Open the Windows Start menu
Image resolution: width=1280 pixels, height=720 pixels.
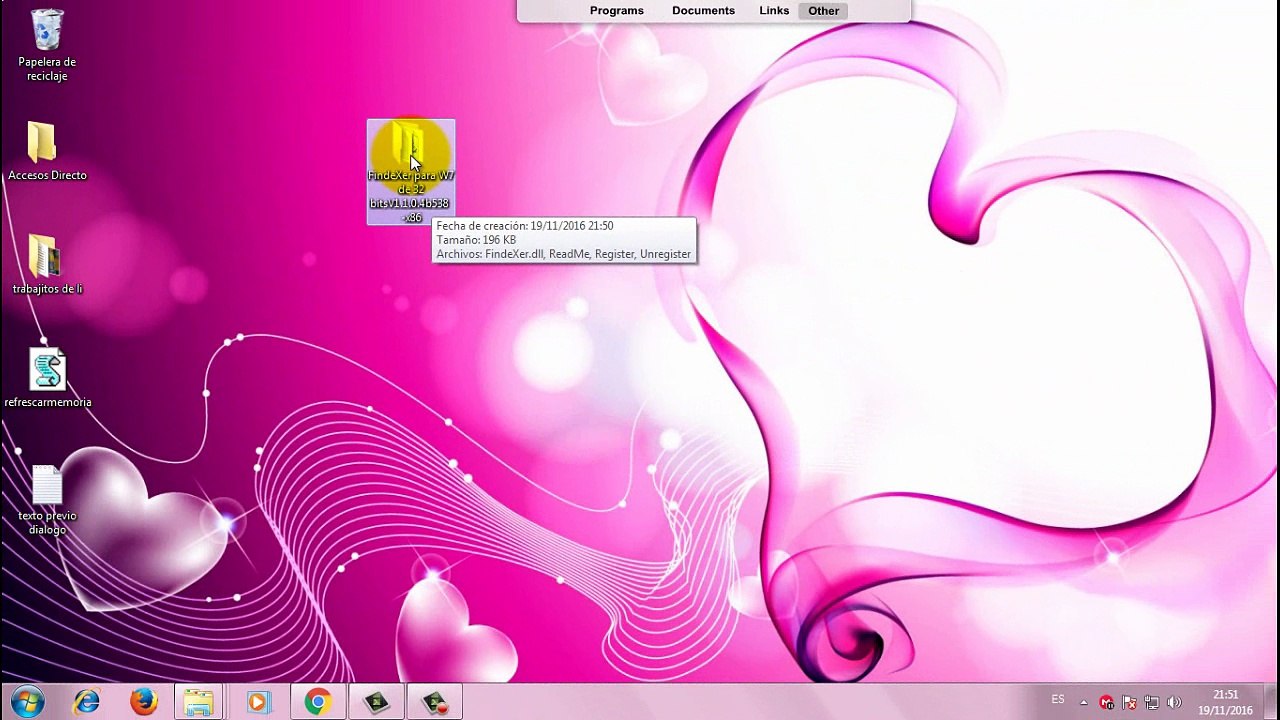coord(27,702)
